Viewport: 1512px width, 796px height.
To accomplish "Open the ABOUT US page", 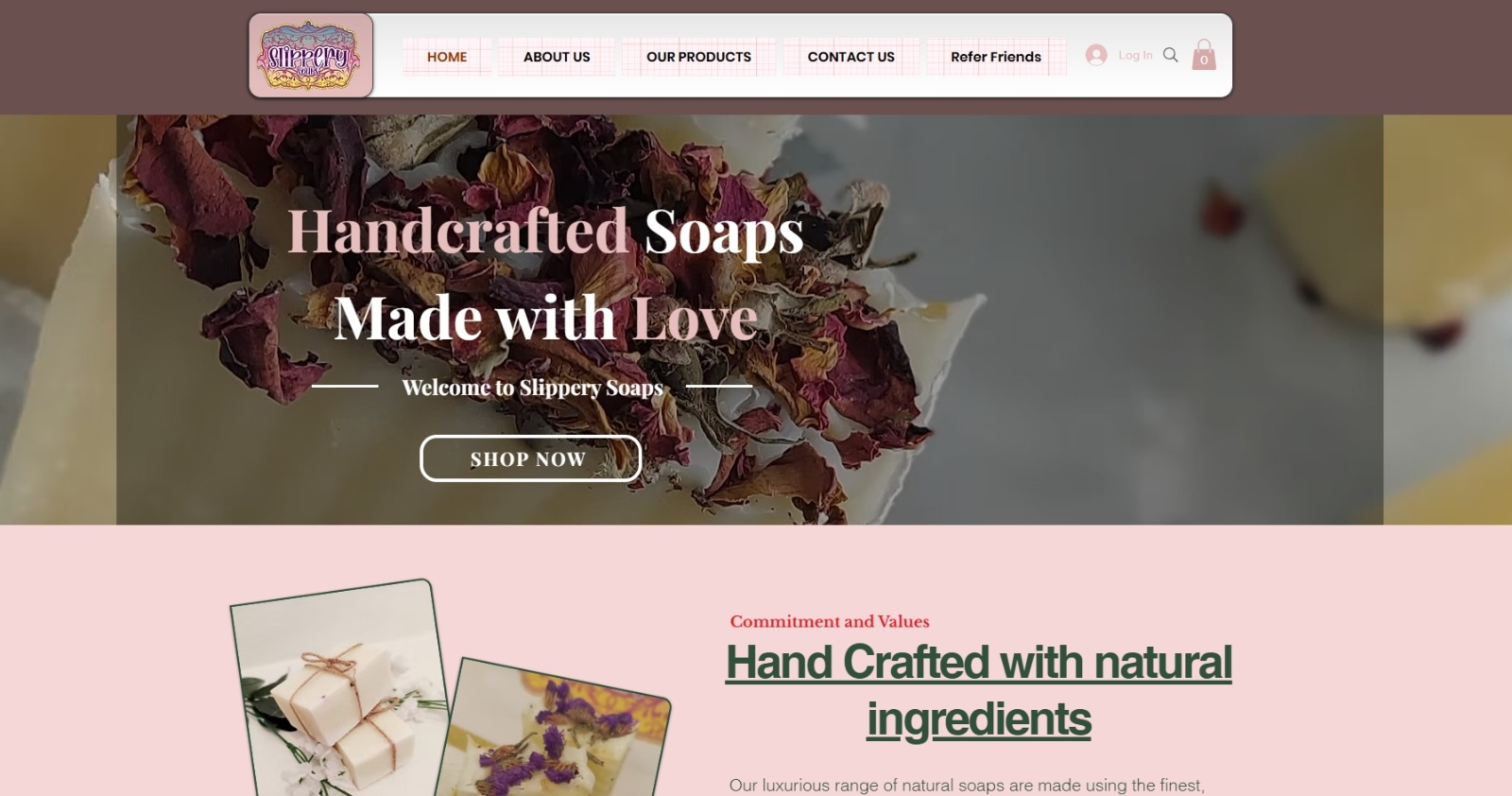I will pos(557,57).
